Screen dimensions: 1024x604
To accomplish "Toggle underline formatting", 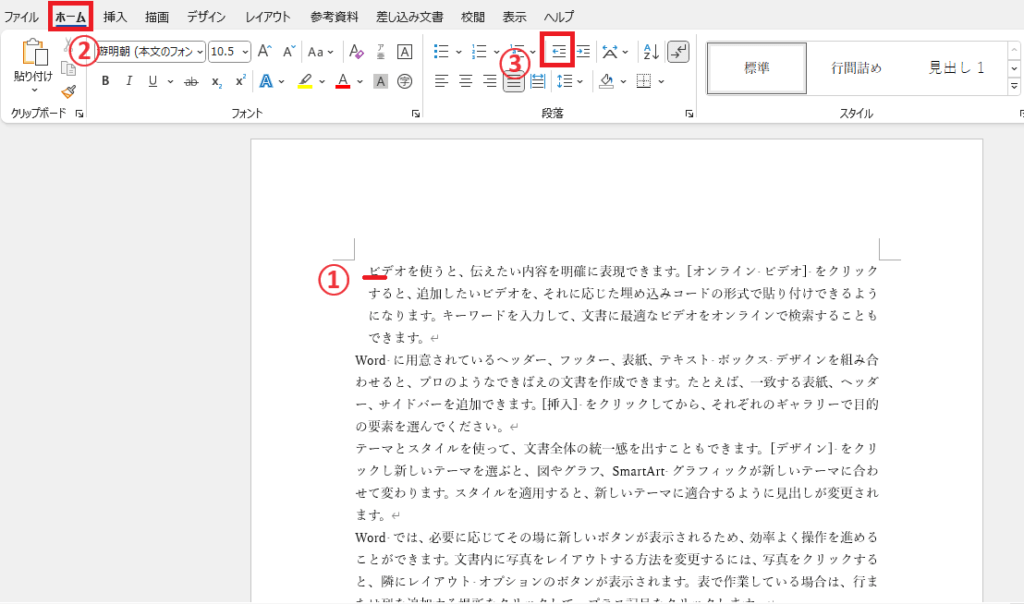I will point(152,81).
